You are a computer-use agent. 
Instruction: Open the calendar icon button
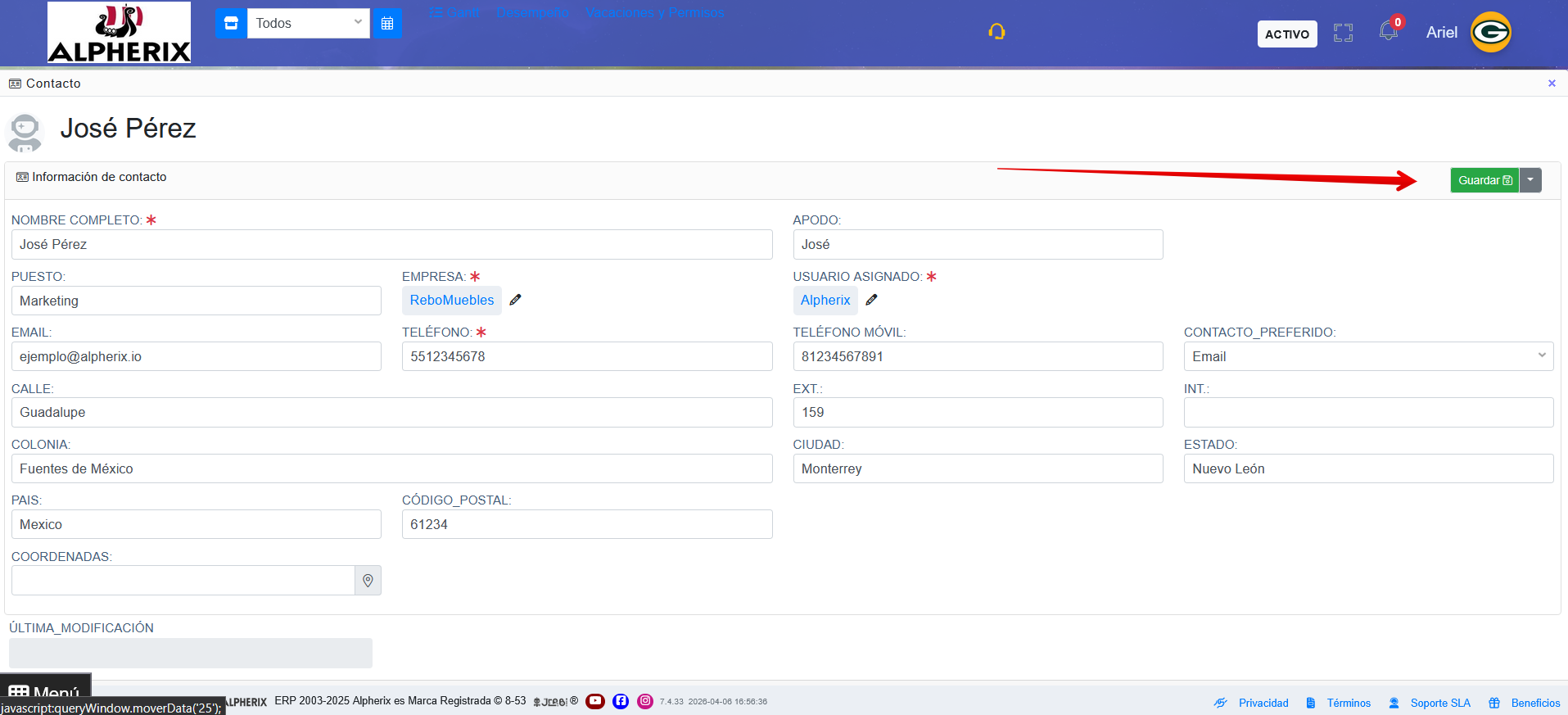[x=387, y=23]
